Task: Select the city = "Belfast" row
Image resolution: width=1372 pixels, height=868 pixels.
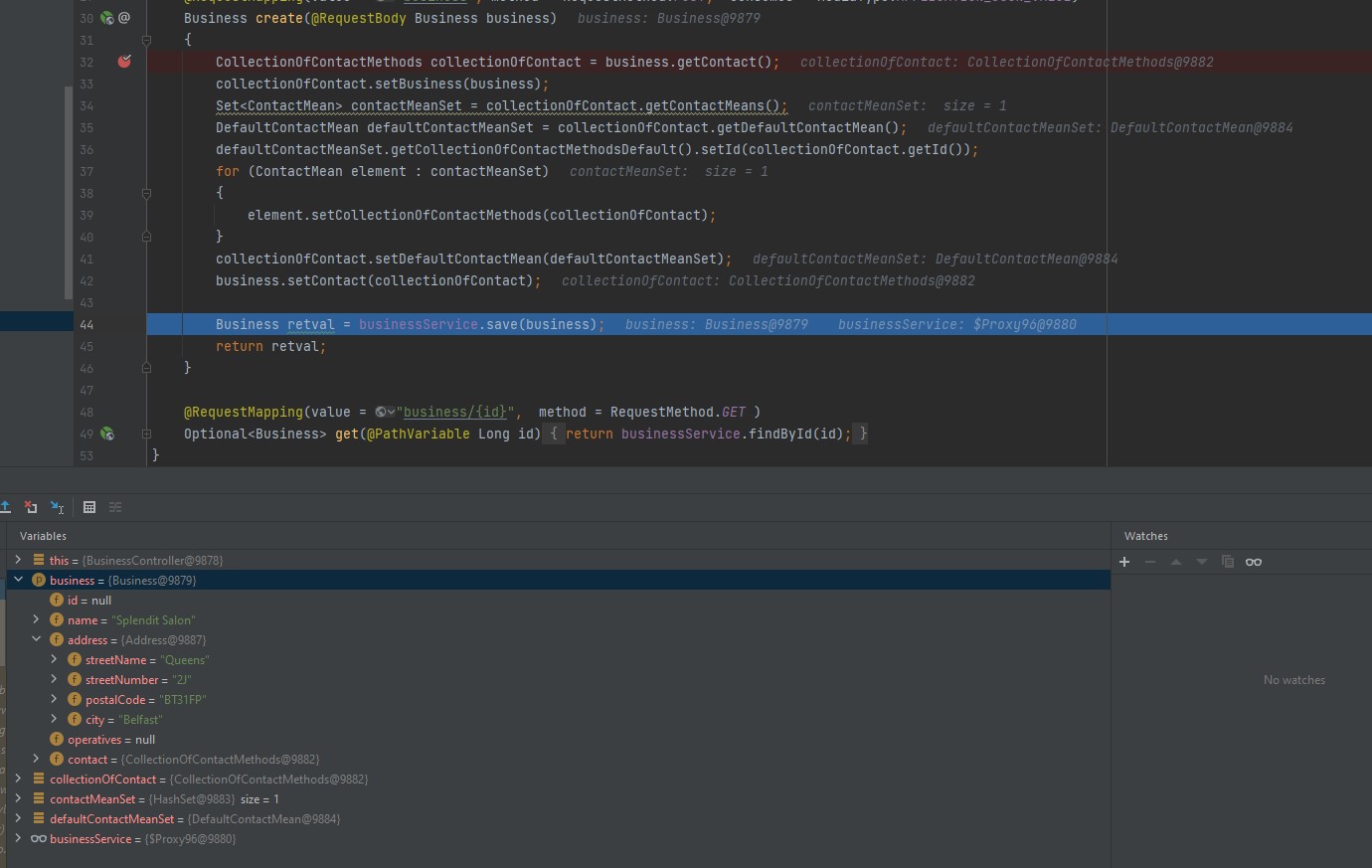Action: (x=557, y=720)
